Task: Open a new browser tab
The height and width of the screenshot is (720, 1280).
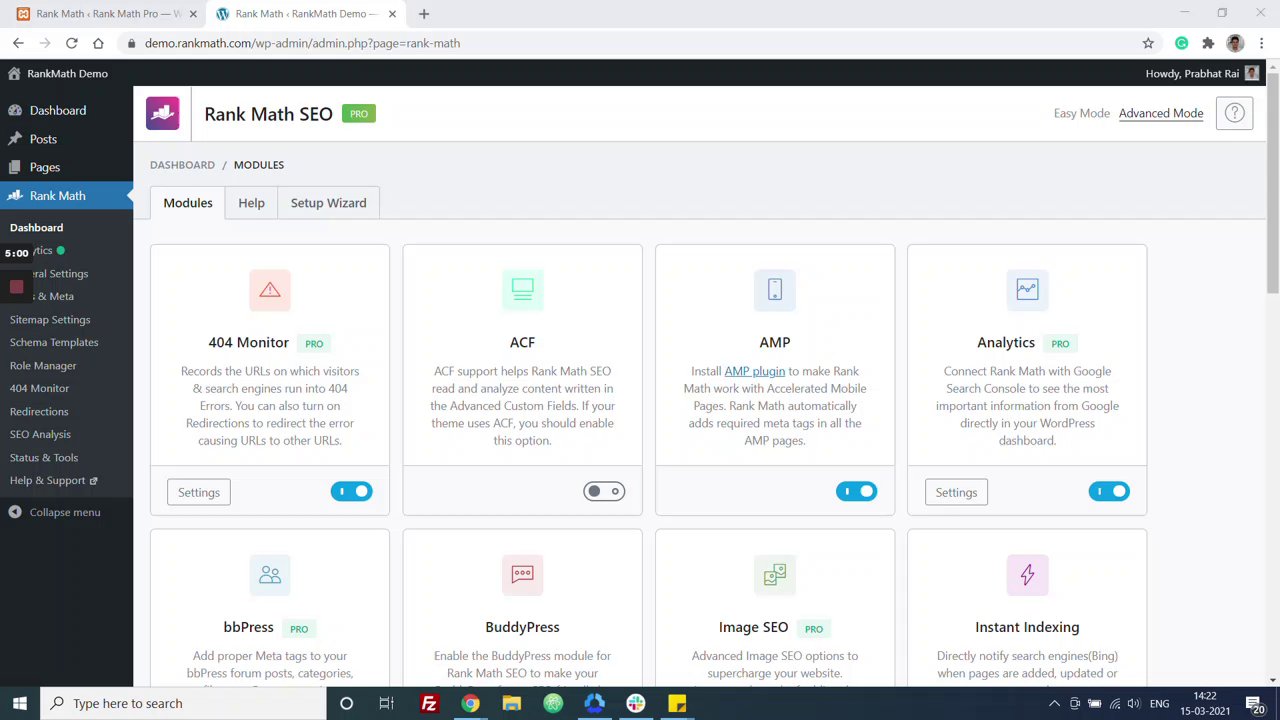Action: coord(424,14)
